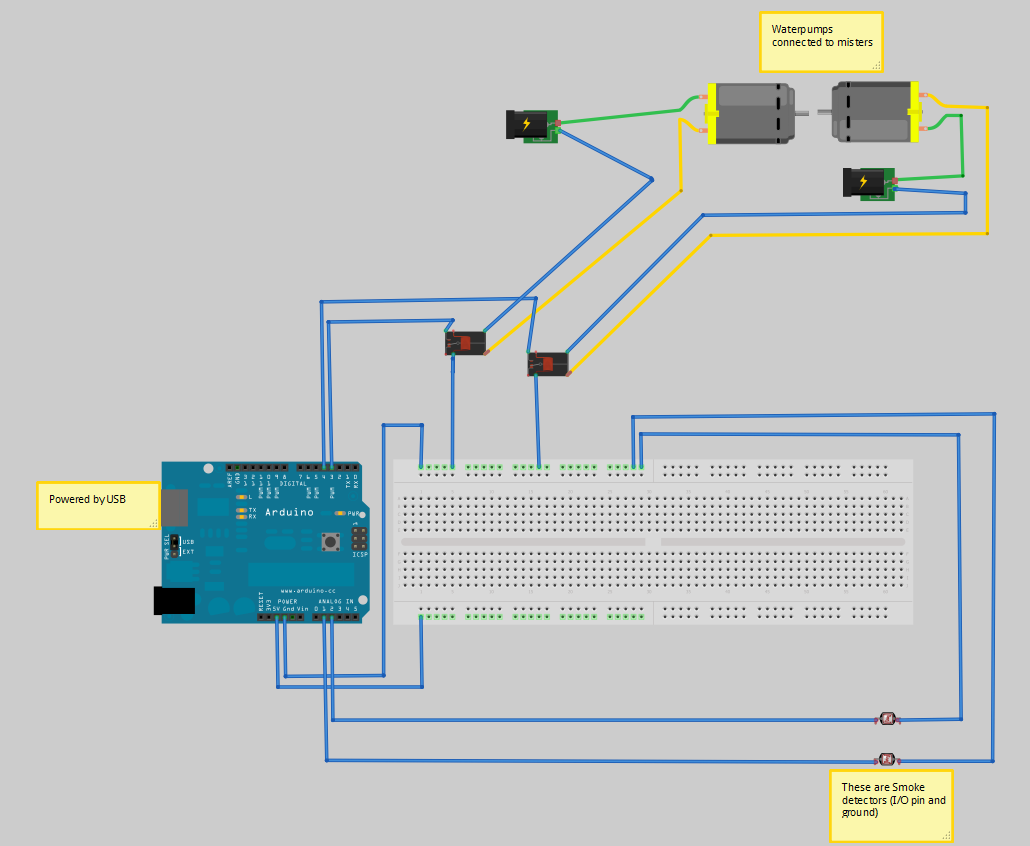The height and width of the screenshot is (846, 1030).
Task: Click the power supply module below the right motor
Action: click(868, 183)
